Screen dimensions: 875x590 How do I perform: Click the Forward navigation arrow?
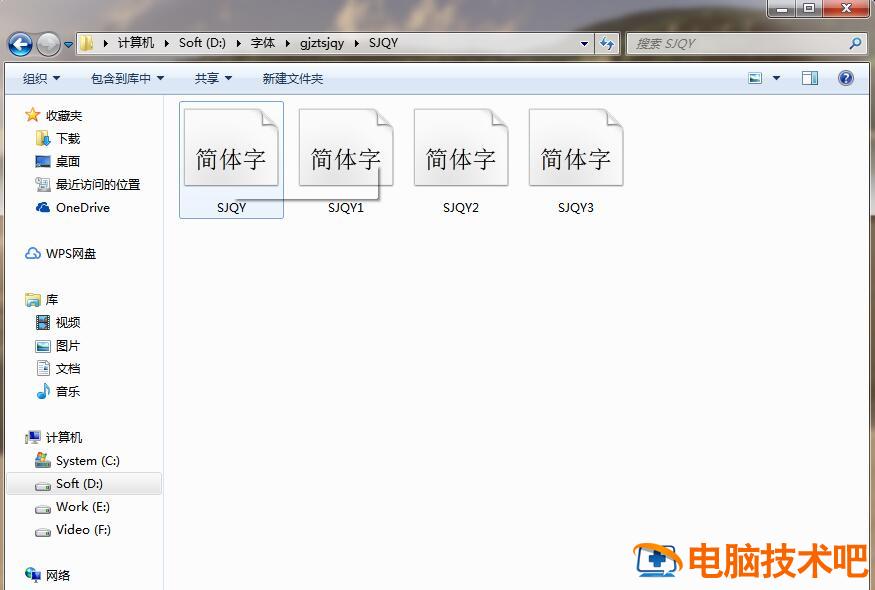coord(48,44)
